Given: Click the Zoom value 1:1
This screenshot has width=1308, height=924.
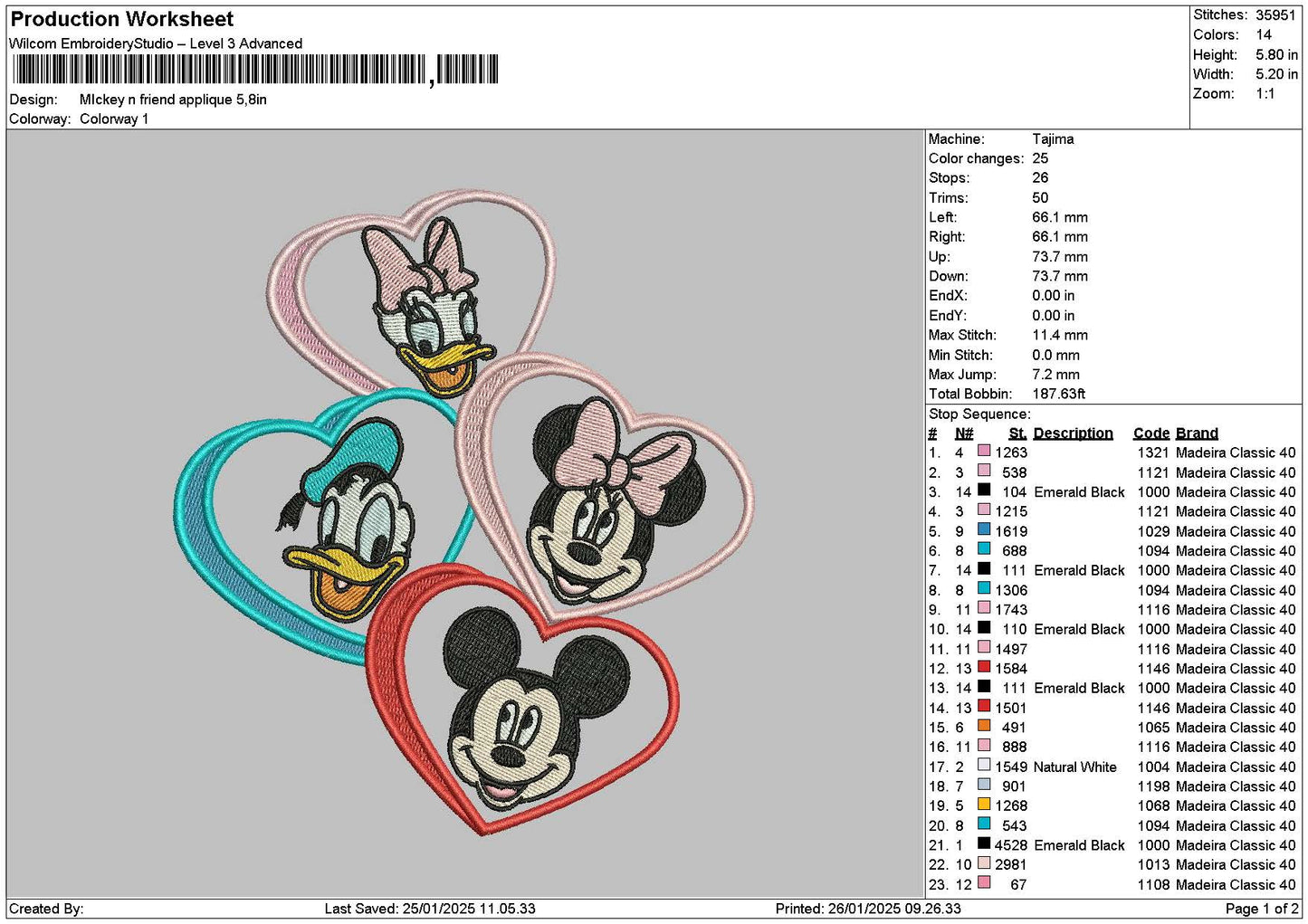Looking at the screenshot, I should point(1265,93).
